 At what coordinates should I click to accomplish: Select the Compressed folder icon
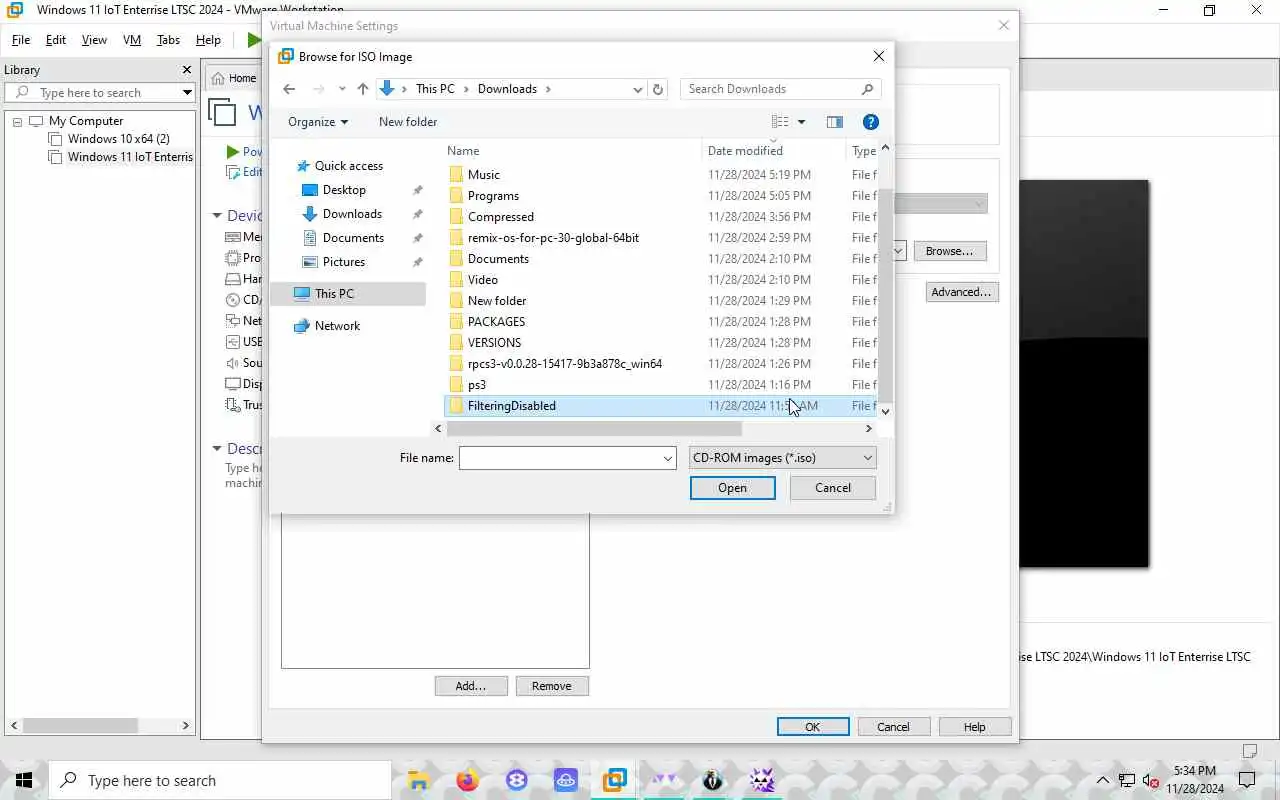click(x=456, y=217)
